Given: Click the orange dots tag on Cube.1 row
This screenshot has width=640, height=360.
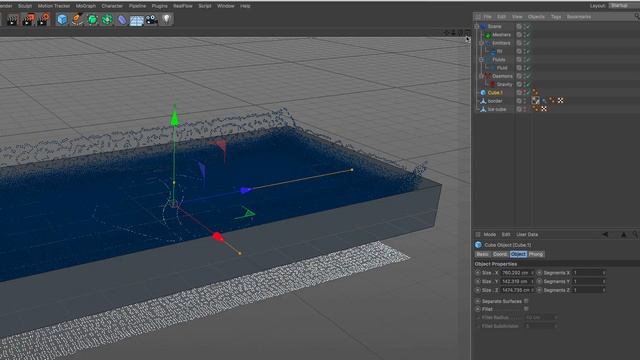Looking at the screenshot, I should click(535, 93).
